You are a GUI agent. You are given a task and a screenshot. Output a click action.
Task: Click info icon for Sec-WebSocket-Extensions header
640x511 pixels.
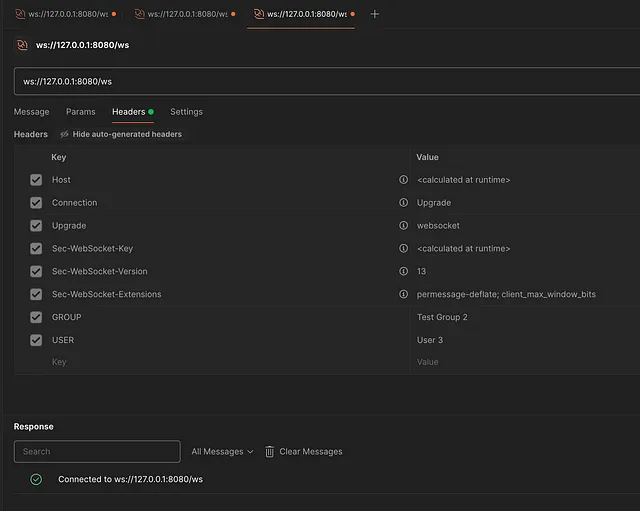[x=404, y=294]
